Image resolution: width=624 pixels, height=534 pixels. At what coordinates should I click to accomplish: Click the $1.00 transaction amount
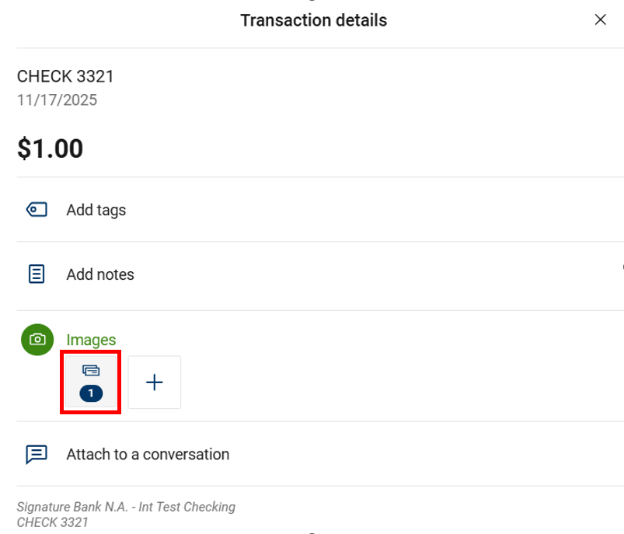click(x=50, y=149)
